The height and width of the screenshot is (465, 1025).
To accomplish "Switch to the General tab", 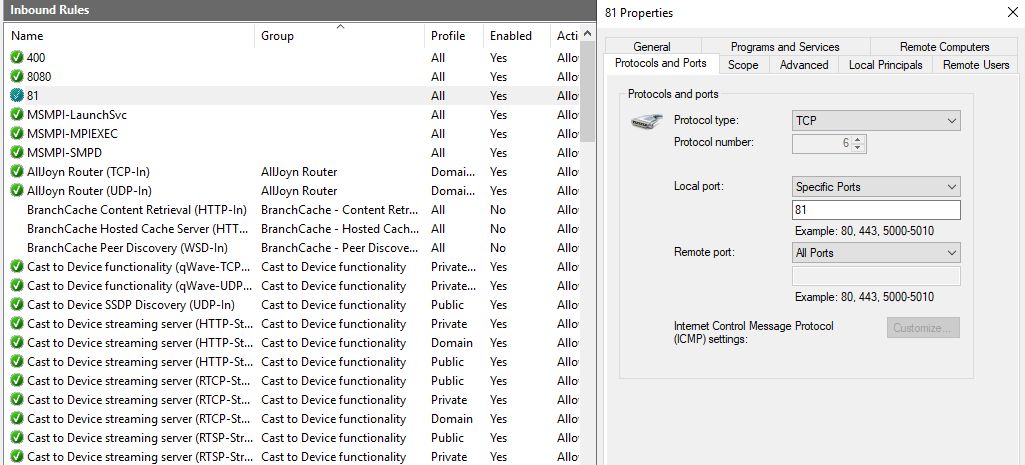I will click(652, 46).
